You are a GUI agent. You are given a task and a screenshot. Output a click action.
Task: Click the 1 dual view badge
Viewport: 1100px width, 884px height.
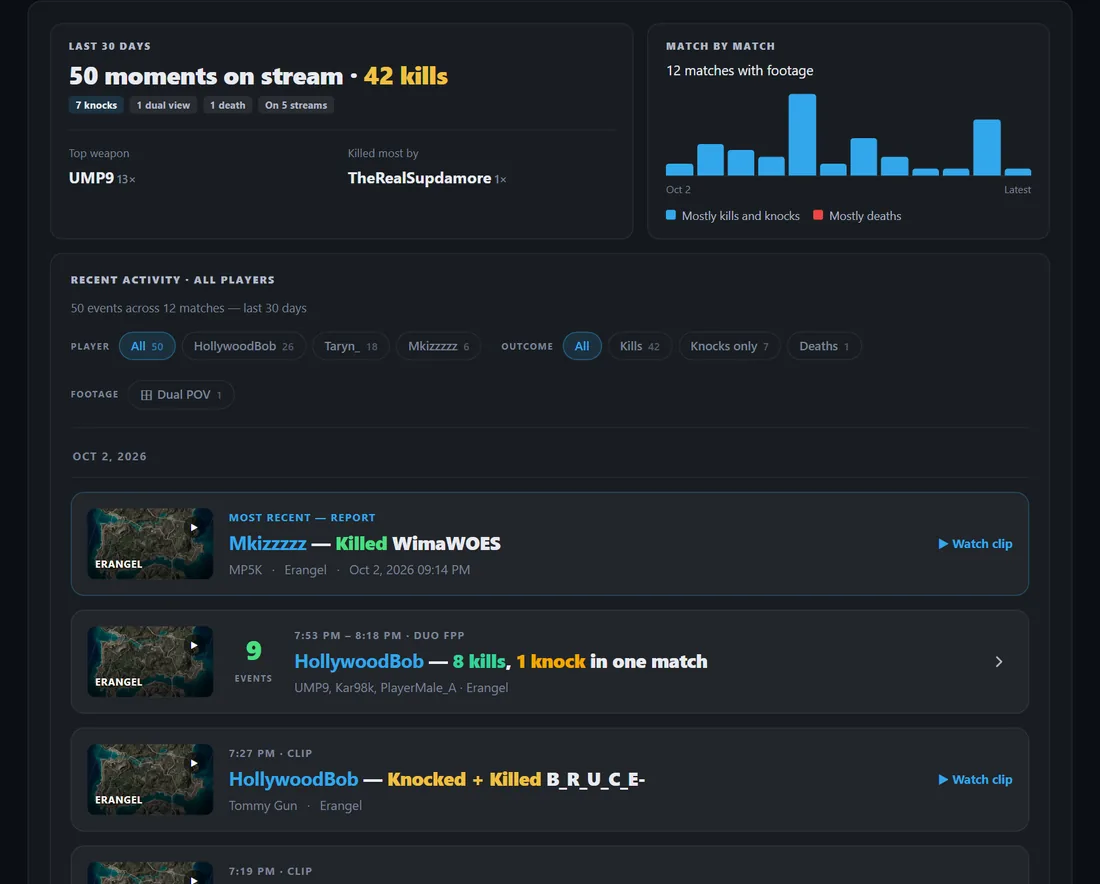coord(163,105)
